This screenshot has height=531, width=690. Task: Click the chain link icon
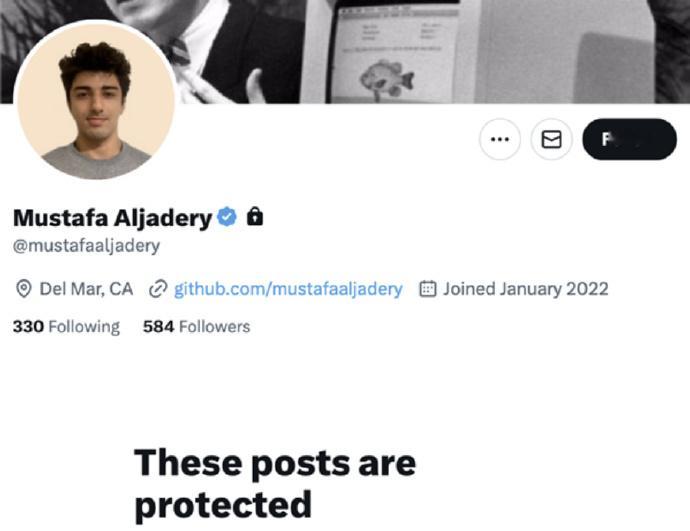(158, 289)
